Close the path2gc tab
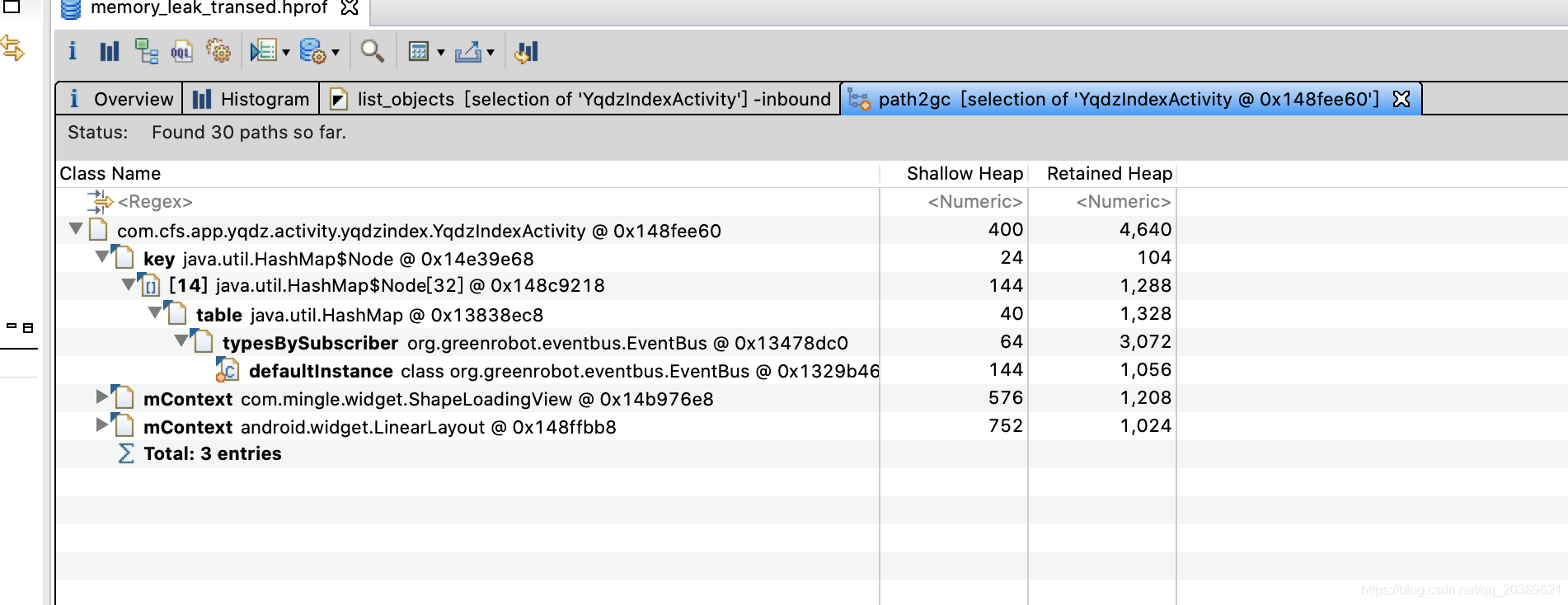The image size is (1568, 605). click(1401, 99)
